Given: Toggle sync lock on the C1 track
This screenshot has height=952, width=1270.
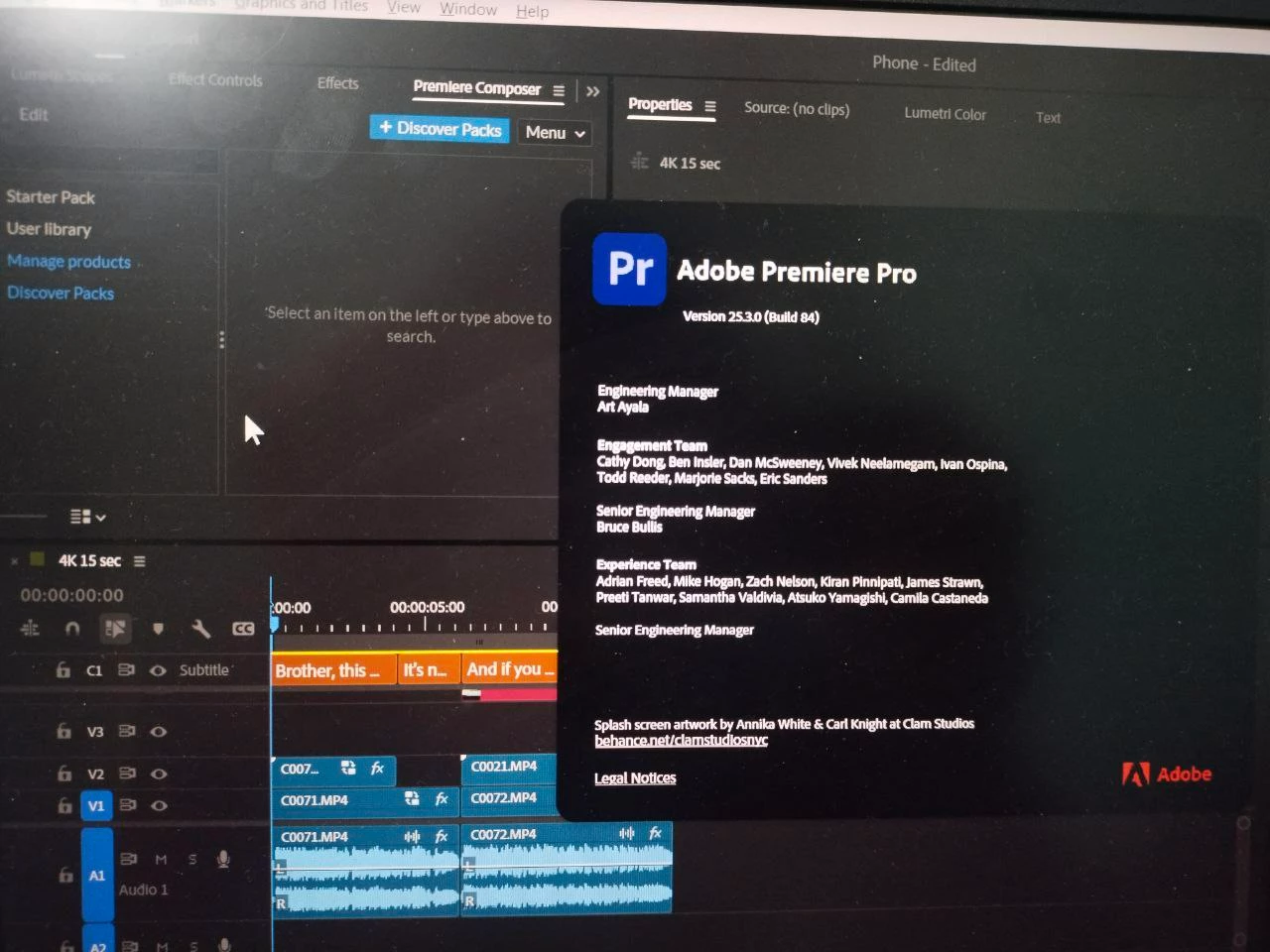Looking at the screenshot, I should [126, 670].
